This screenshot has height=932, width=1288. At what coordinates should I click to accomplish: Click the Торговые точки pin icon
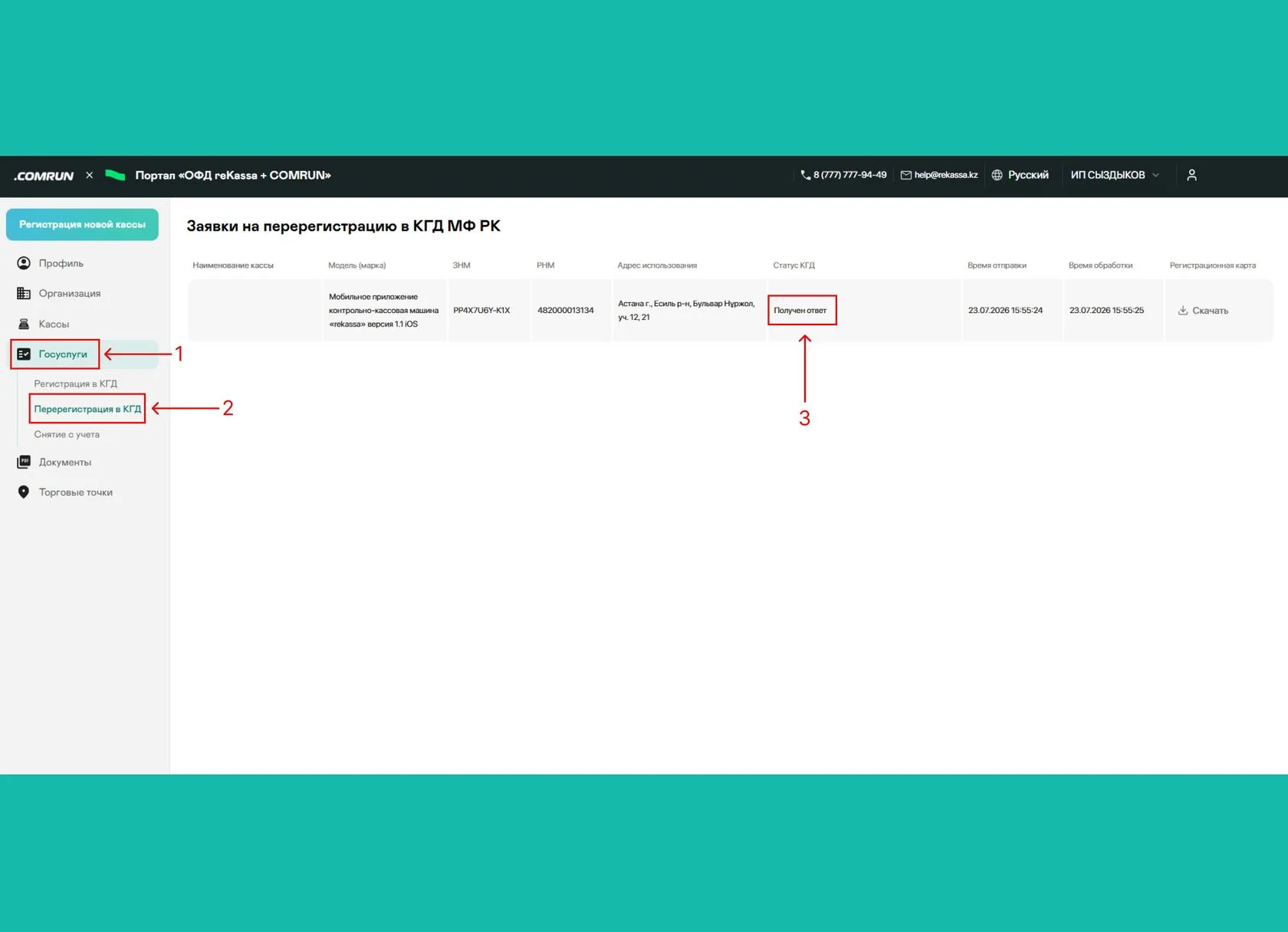tap(24, 492)
